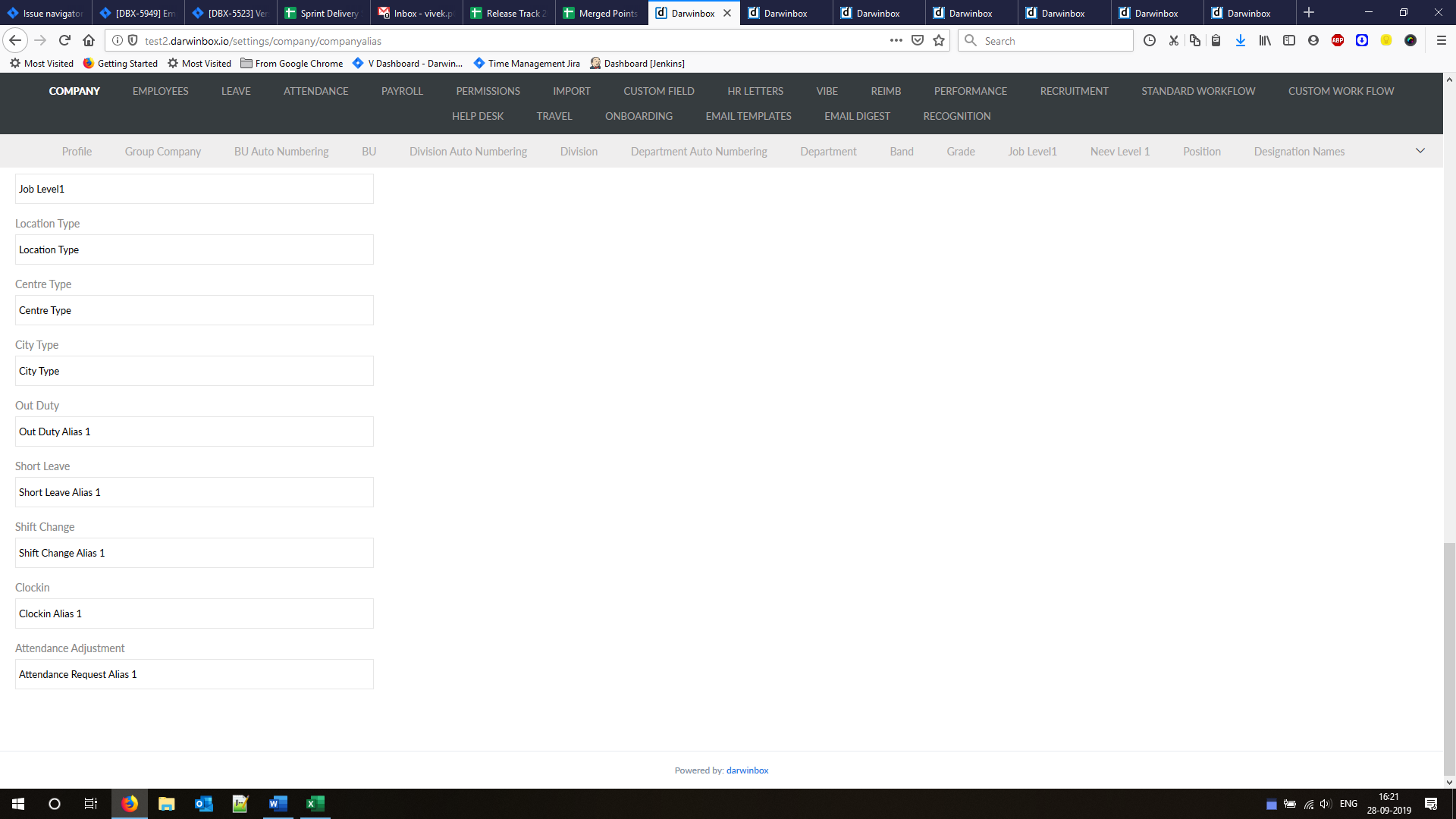Expand the company sub-navigation chevron

click(1420, 151)
